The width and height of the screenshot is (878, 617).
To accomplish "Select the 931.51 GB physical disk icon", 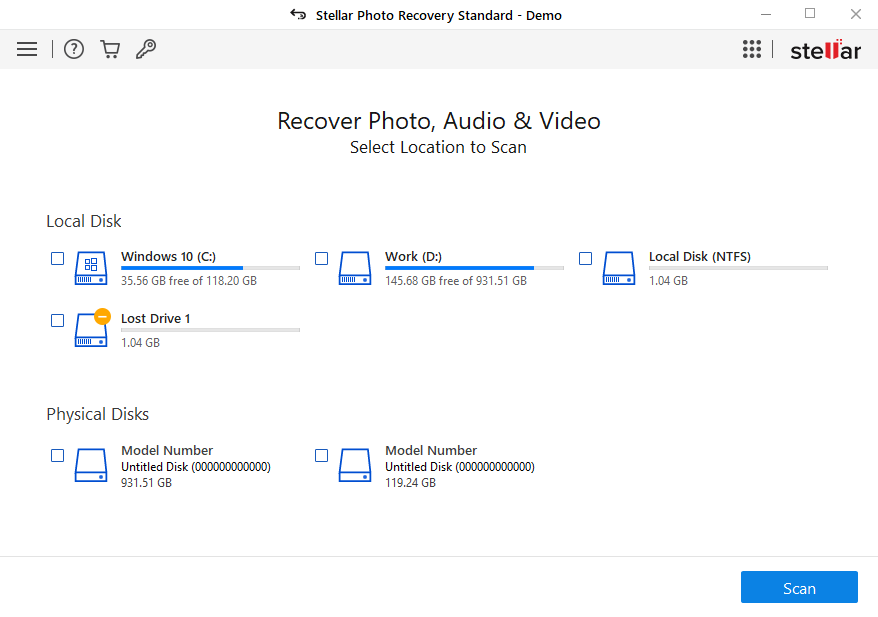I will click(x=90, y=464).
